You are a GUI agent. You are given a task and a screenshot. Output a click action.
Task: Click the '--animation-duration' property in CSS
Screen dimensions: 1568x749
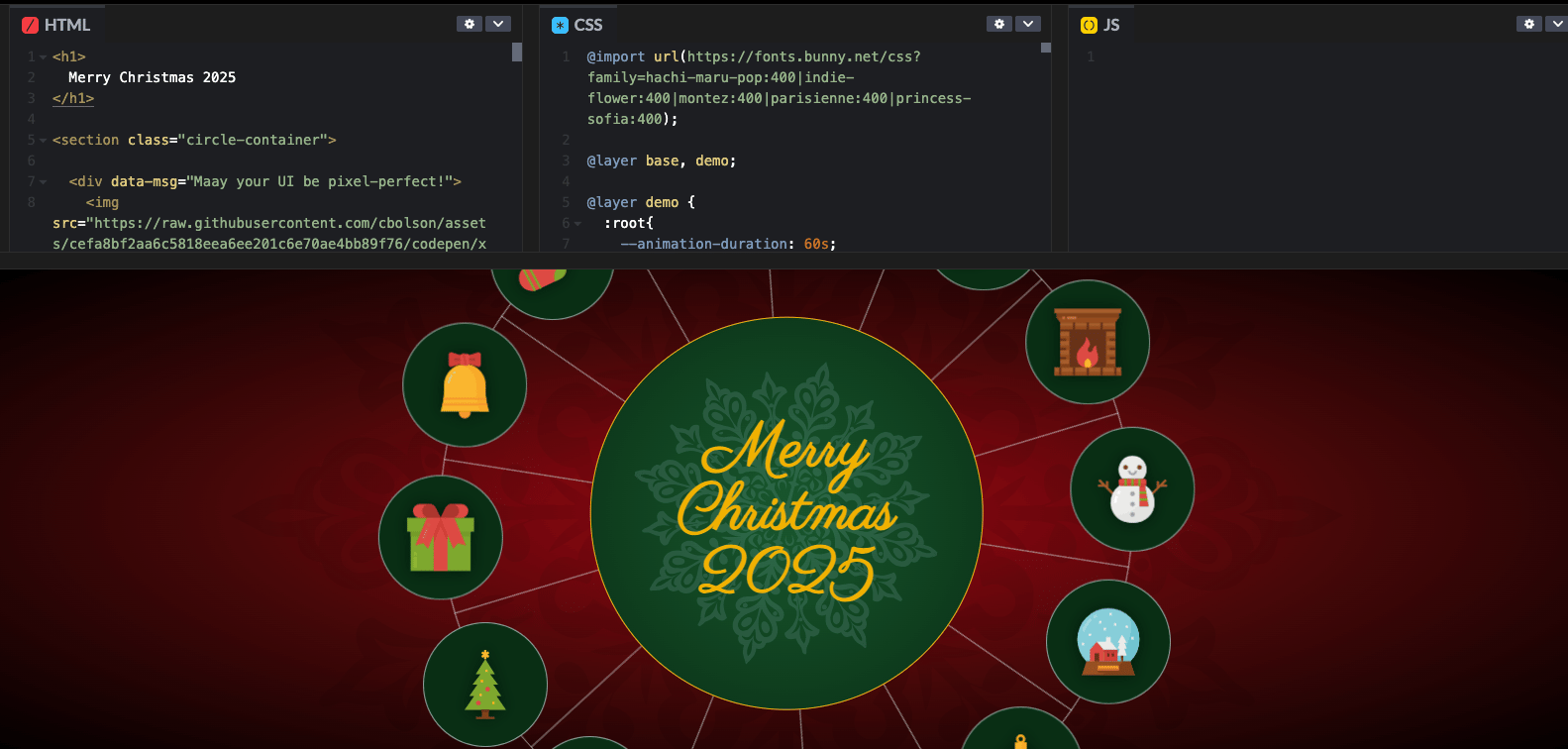pyautogui.click(x=704, y=244)
